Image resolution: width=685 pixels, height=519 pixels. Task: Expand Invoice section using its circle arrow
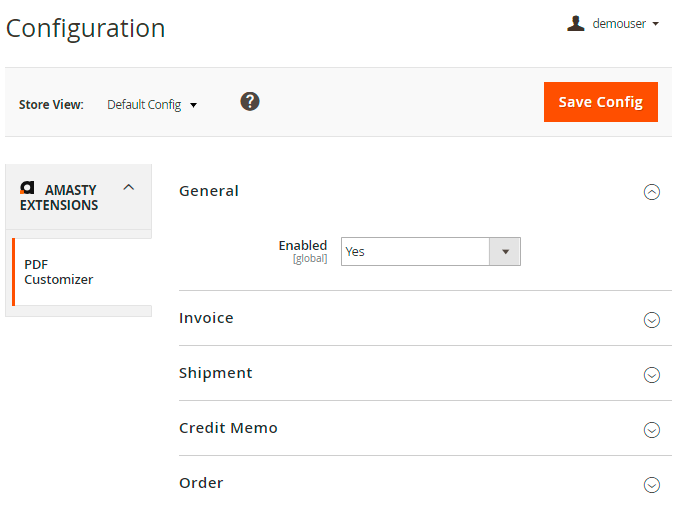(652, 320)
